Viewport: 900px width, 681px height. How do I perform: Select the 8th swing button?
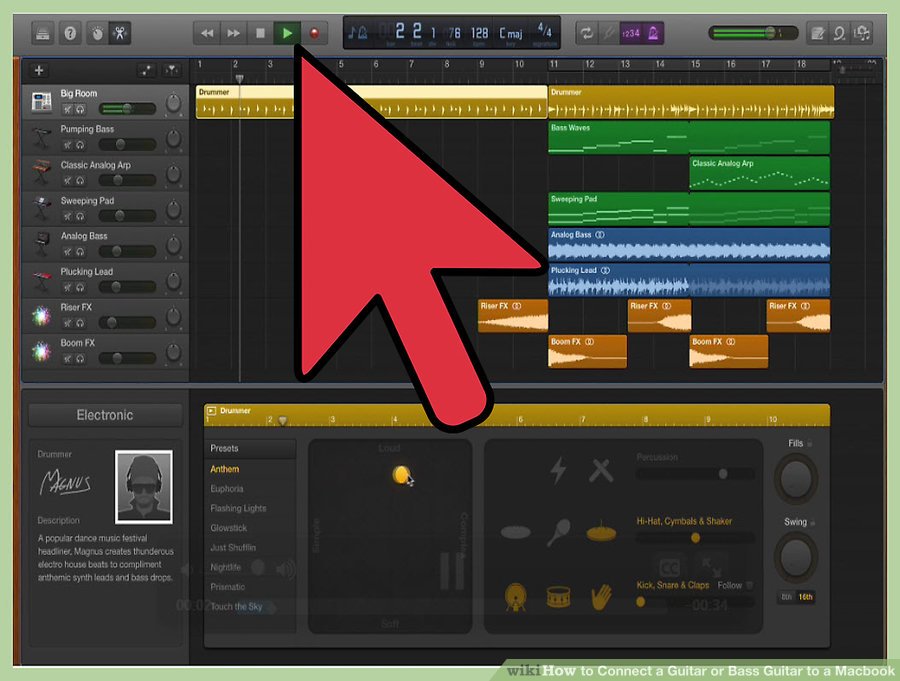[786, 597]
